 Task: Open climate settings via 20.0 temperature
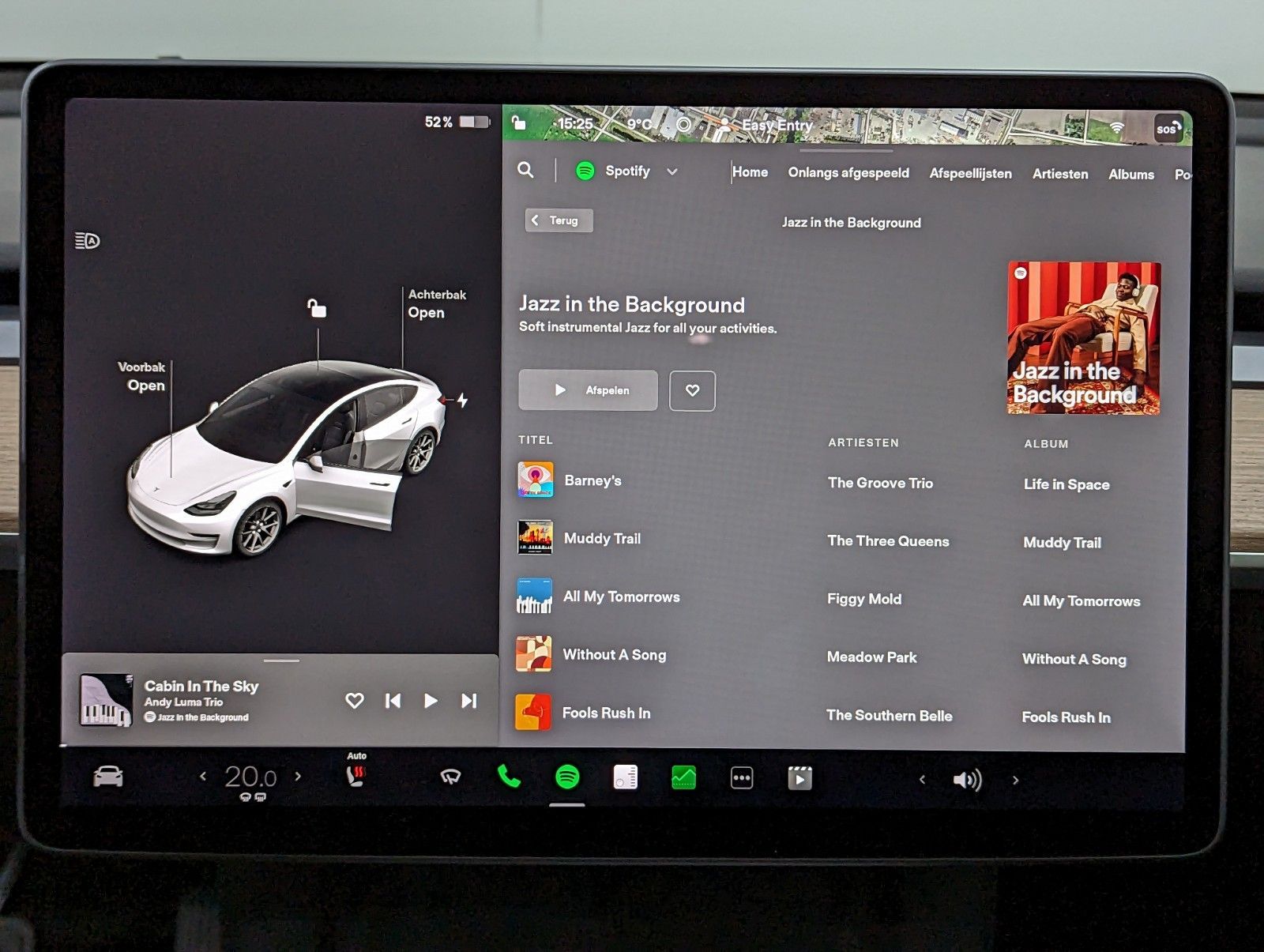(x=250, y=777)
